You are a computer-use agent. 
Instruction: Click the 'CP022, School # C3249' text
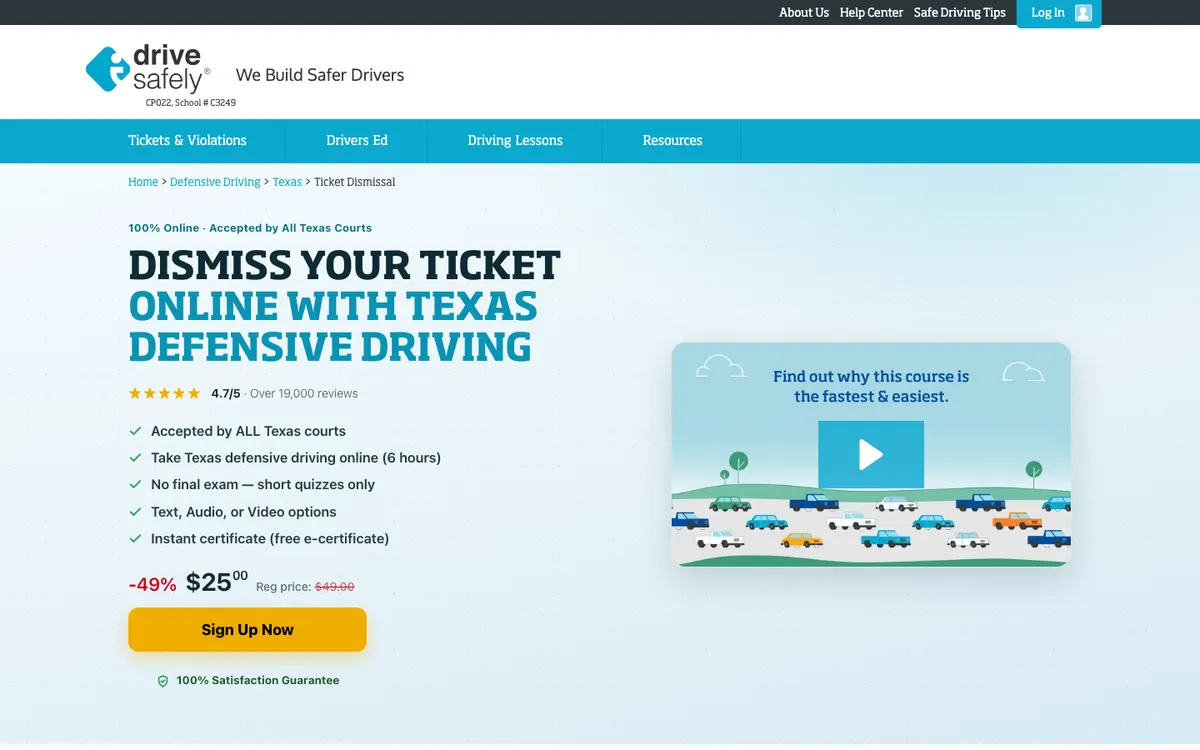click(x=191, y=103)
